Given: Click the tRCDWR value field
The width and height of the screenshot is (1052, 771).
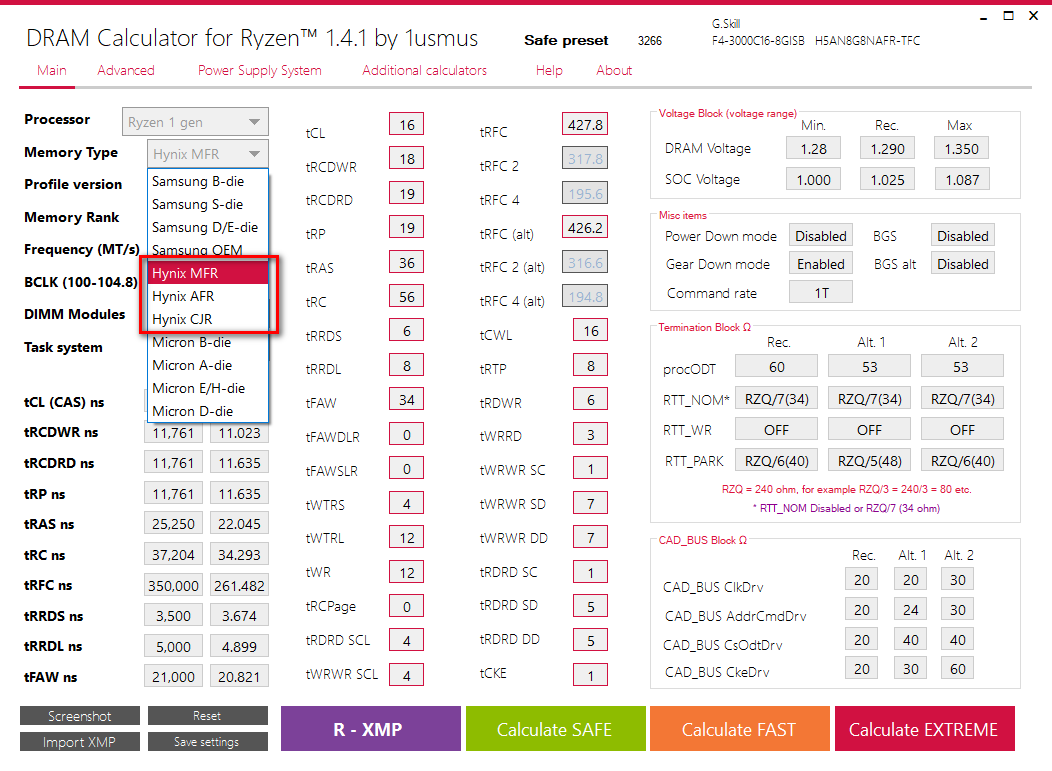Looking at the screenshot, I should point(407,159).
